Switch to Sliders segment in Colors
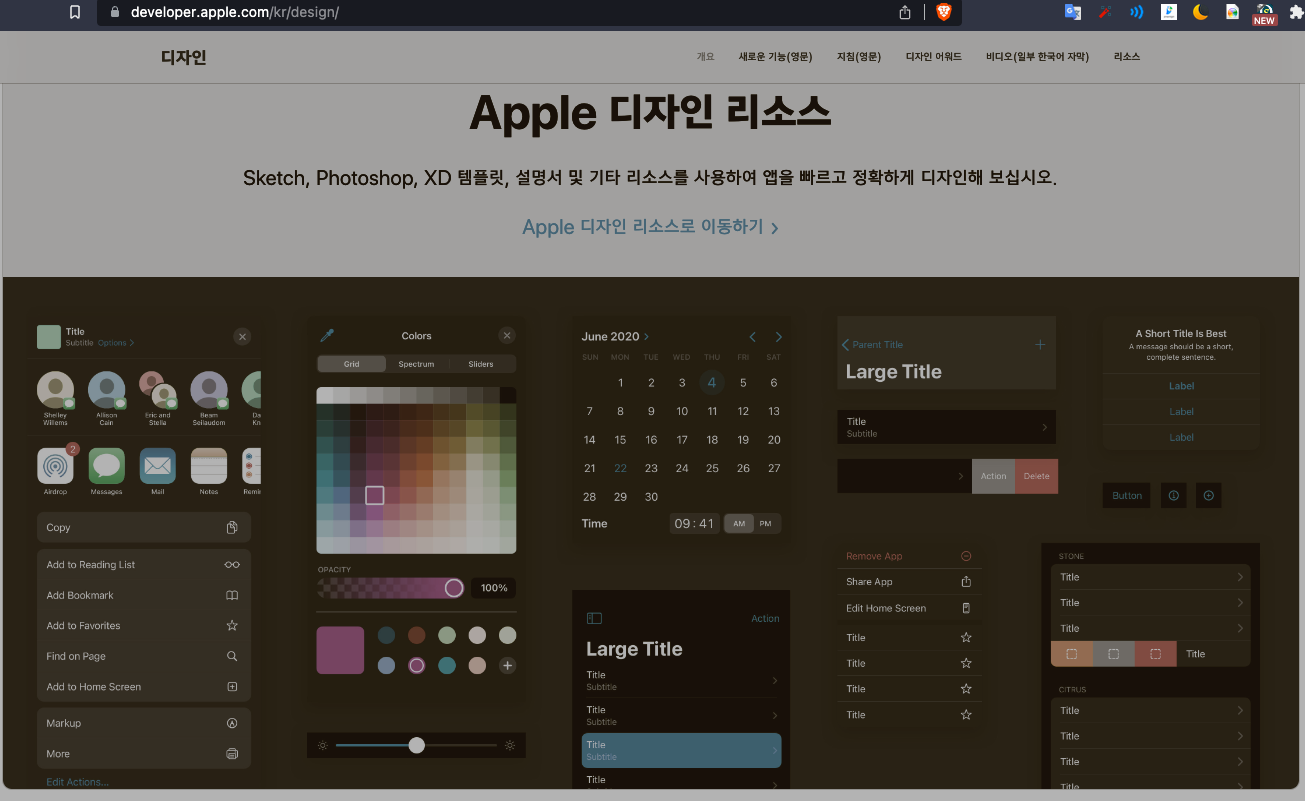1305x801 pixels. coord(481,364)
